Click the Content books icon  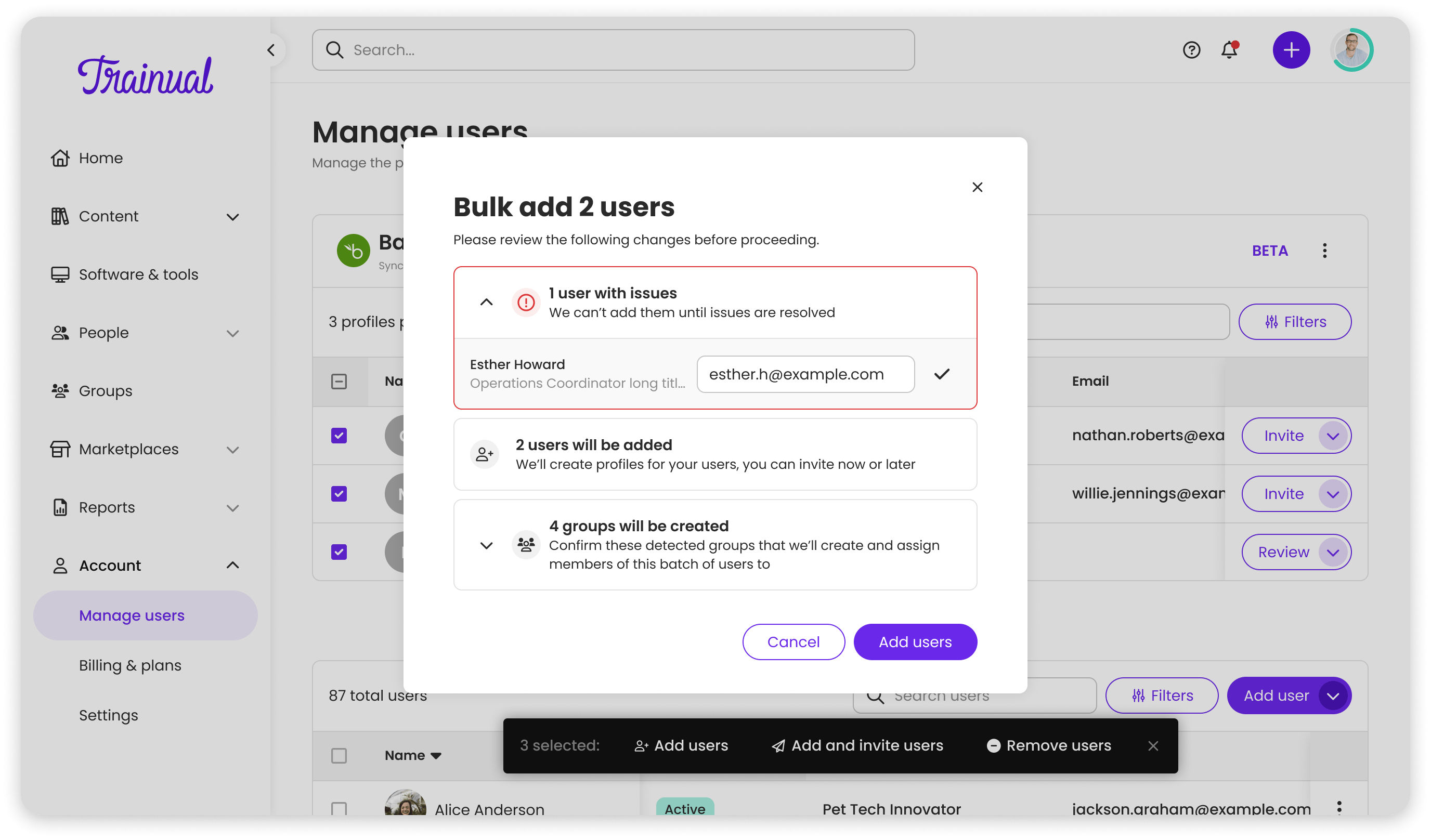(60, 216)
